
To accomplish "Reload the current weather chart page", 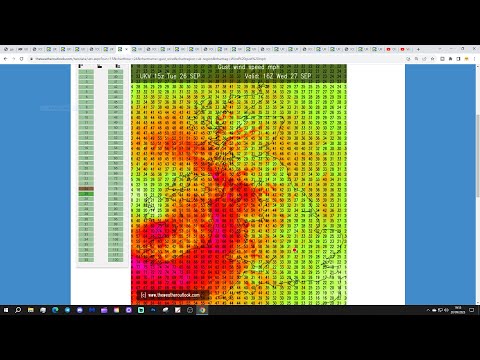I will click(x=22, y=59).
